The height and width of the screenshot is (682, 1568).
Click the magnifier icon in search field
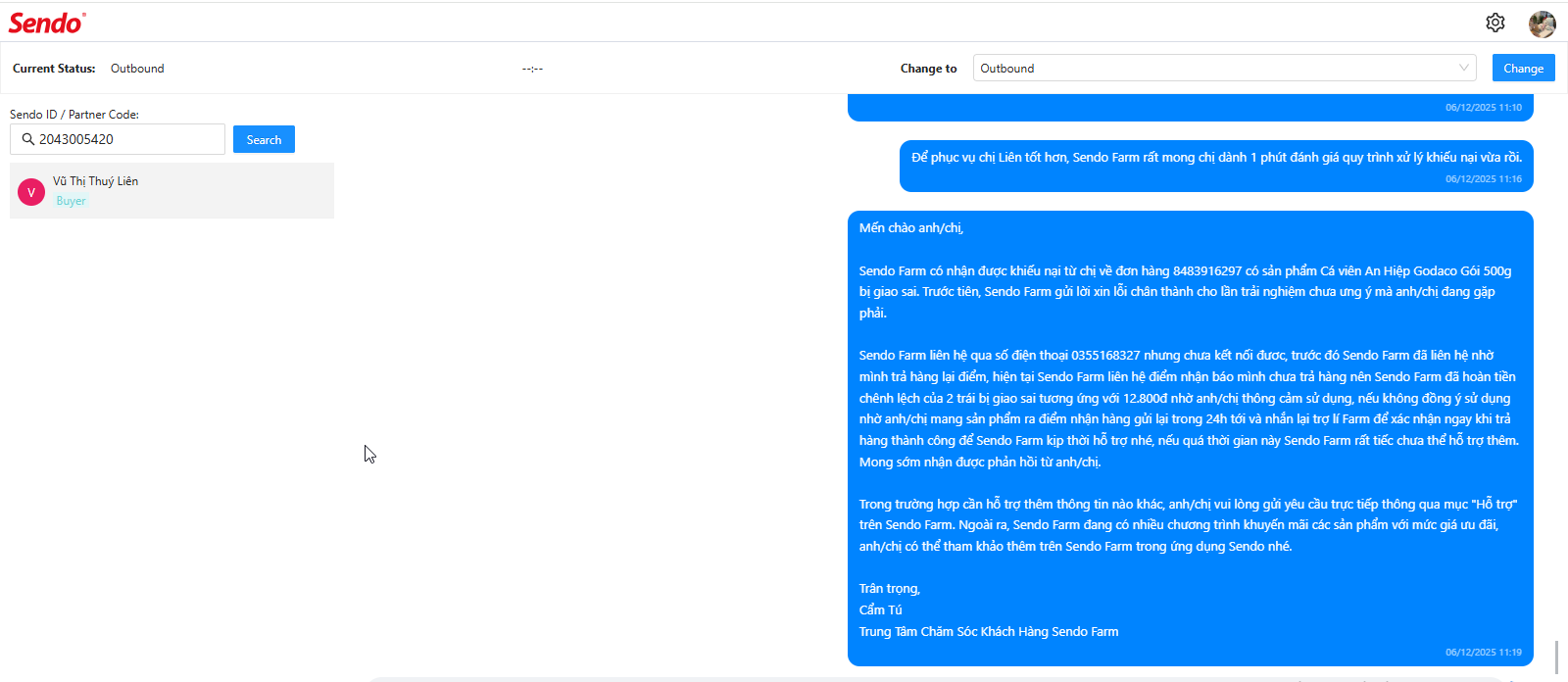(x=28, y=139)
